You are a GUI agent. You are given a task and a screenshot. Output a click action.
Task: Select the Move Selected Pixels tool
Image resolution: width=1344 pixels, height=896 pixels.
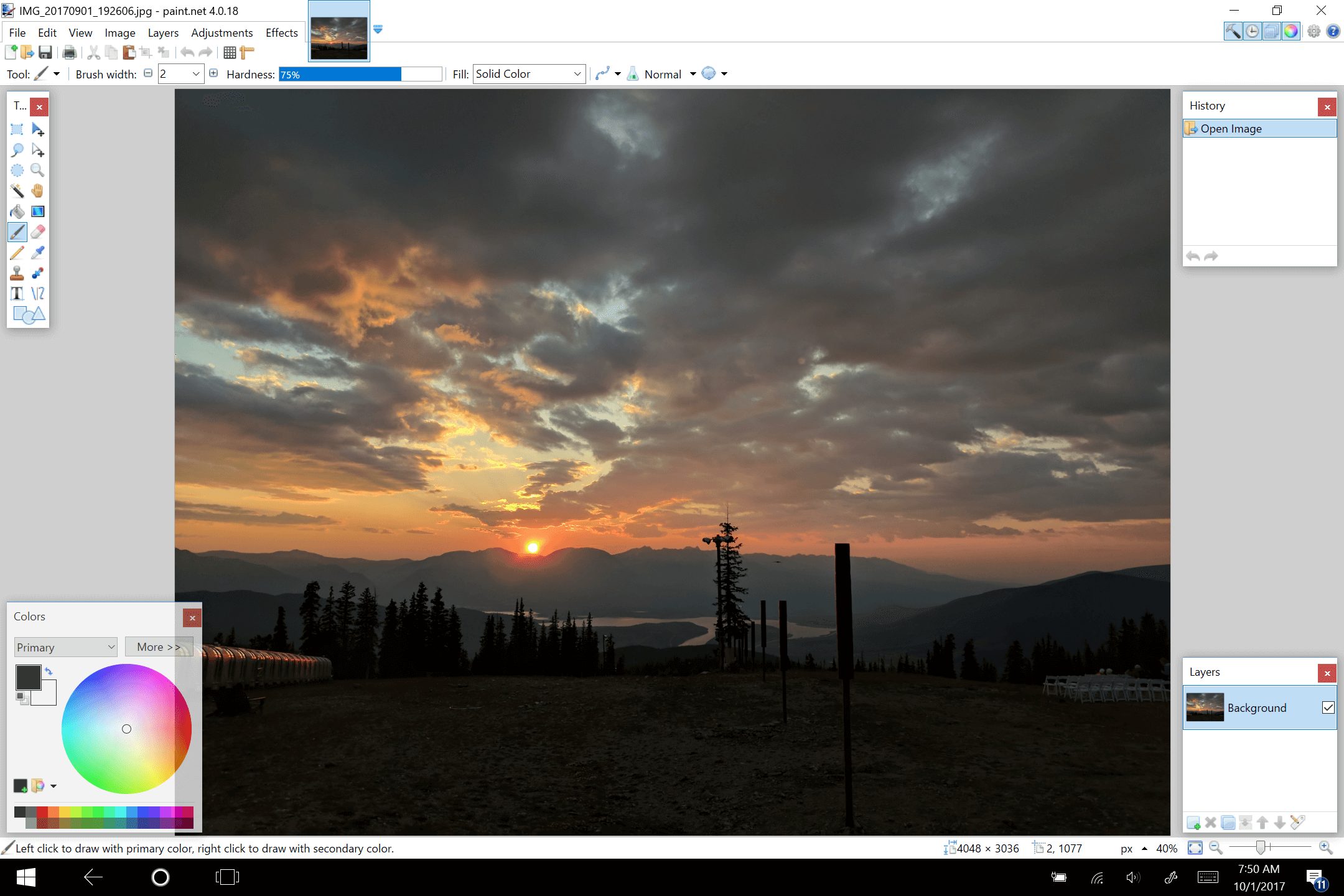(38, 129)
